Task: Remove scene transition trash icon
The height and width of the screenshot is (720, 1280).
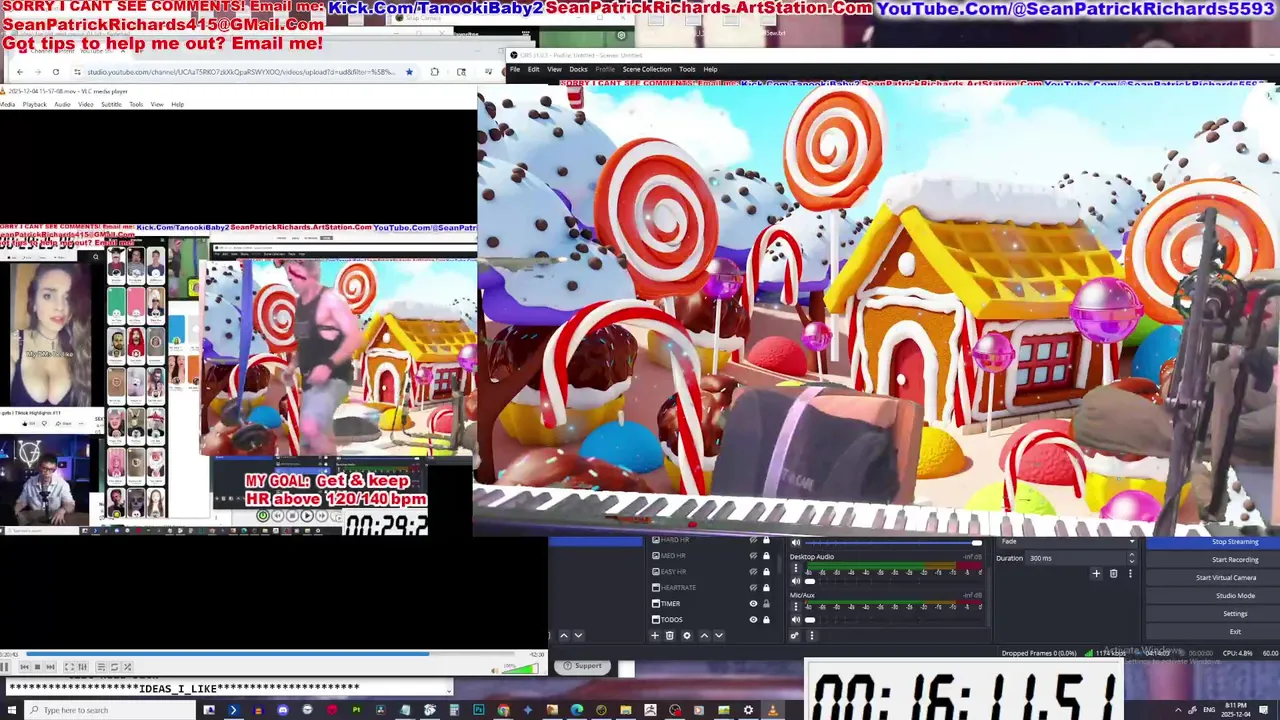Action: pyautogui.click(x=1113, y=574)
